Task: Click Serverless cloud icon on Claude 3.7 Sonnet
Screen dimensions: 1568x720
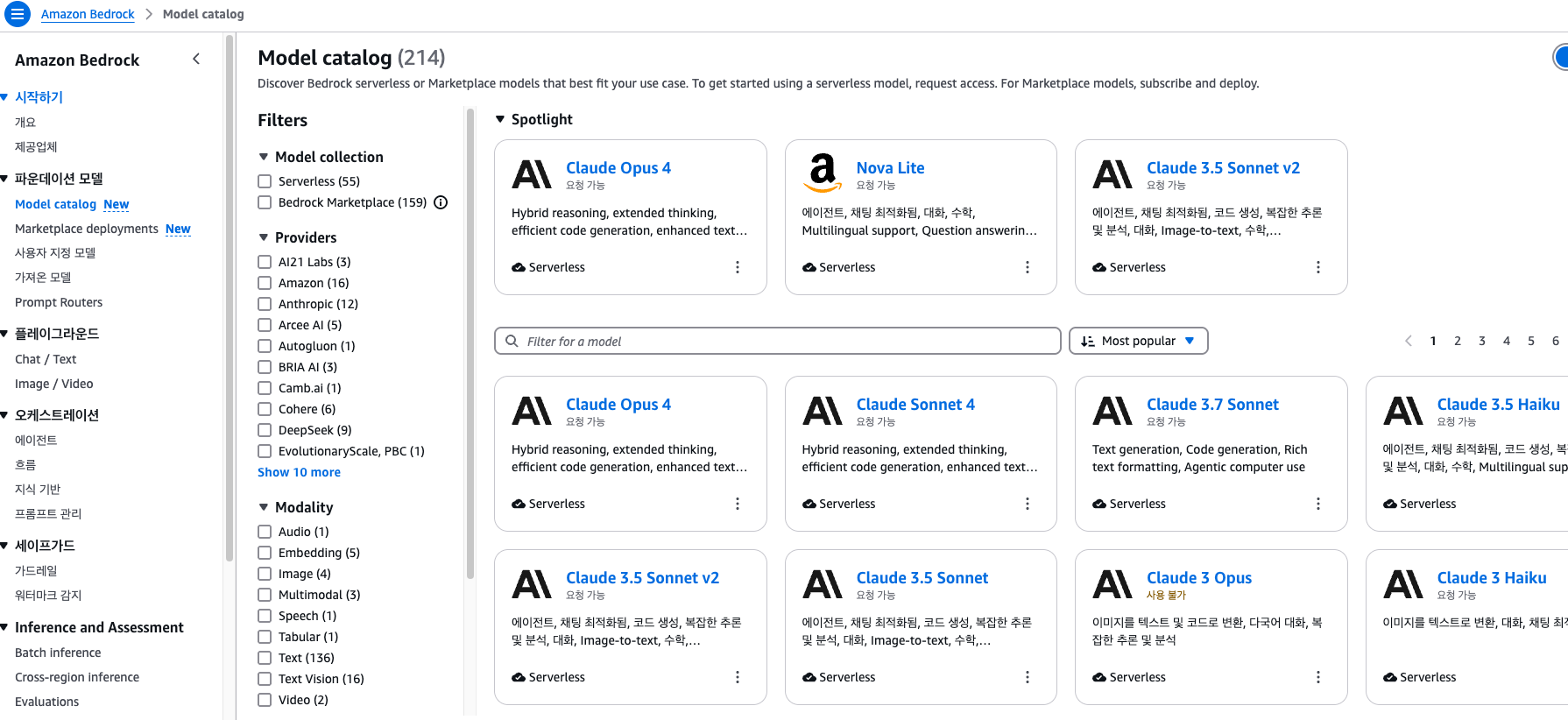Action: pos(1099,504)
